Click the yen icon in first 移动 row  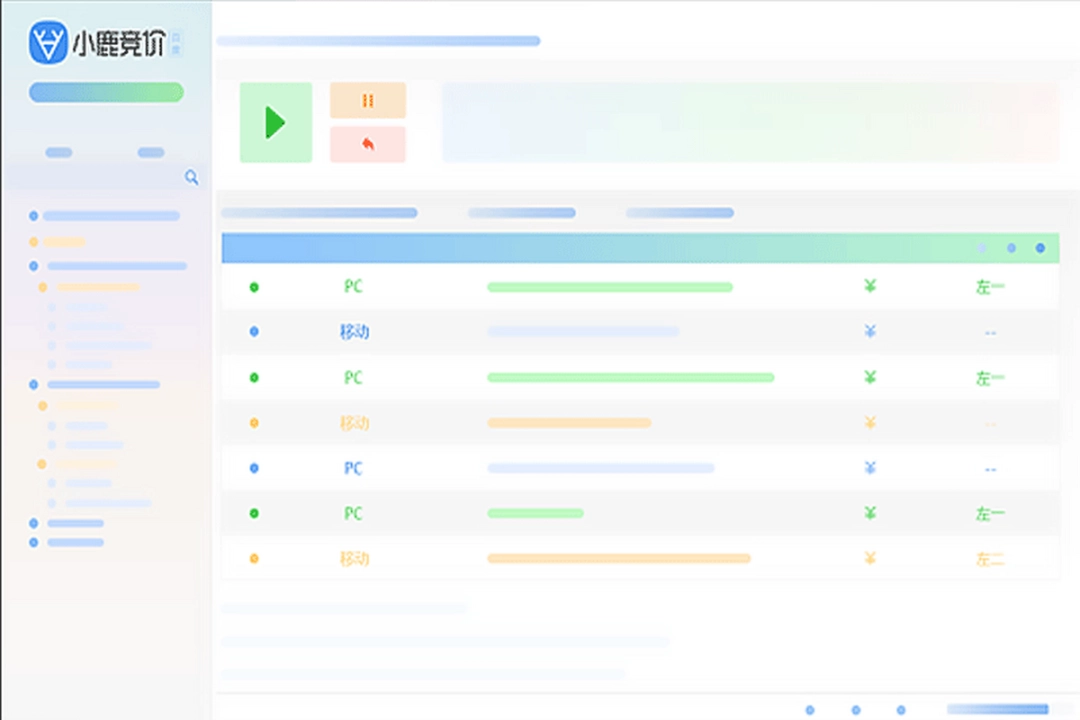click(x=870, y=331)
